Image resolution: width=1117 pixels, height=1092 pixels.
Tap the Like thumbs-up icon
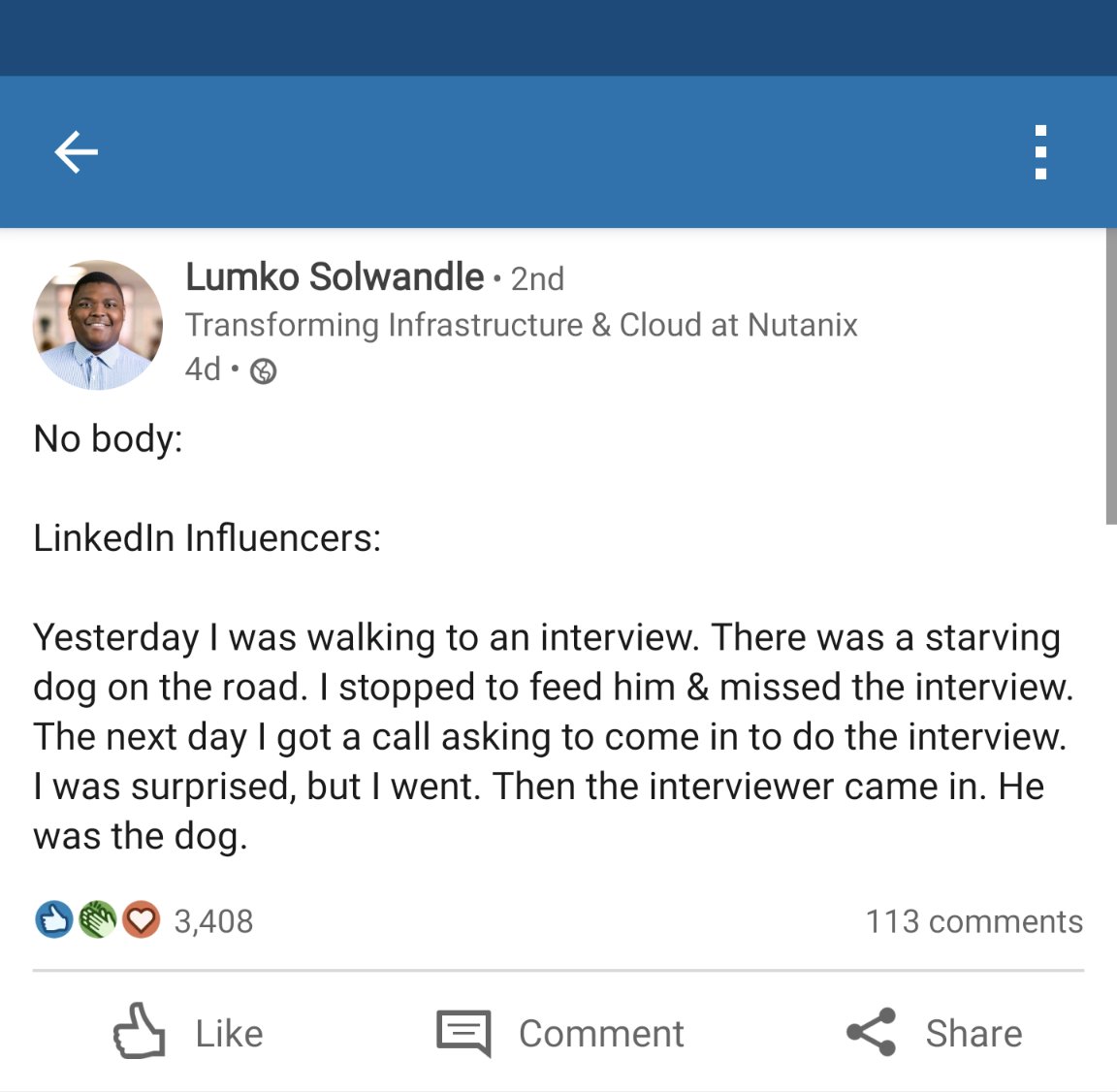tap(140, 1031)
